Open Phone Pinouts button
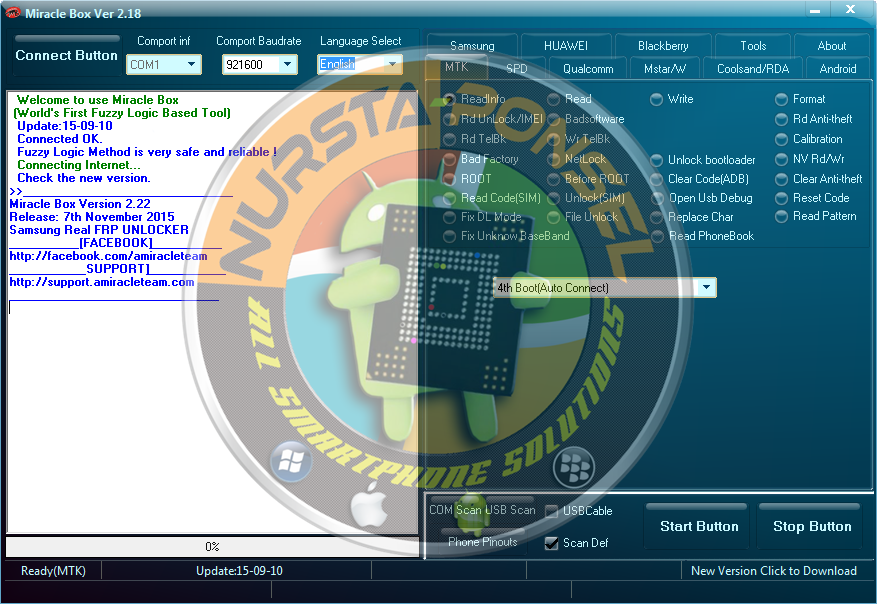This screenshot has width=877, height=604. click(x=483, y=541)
